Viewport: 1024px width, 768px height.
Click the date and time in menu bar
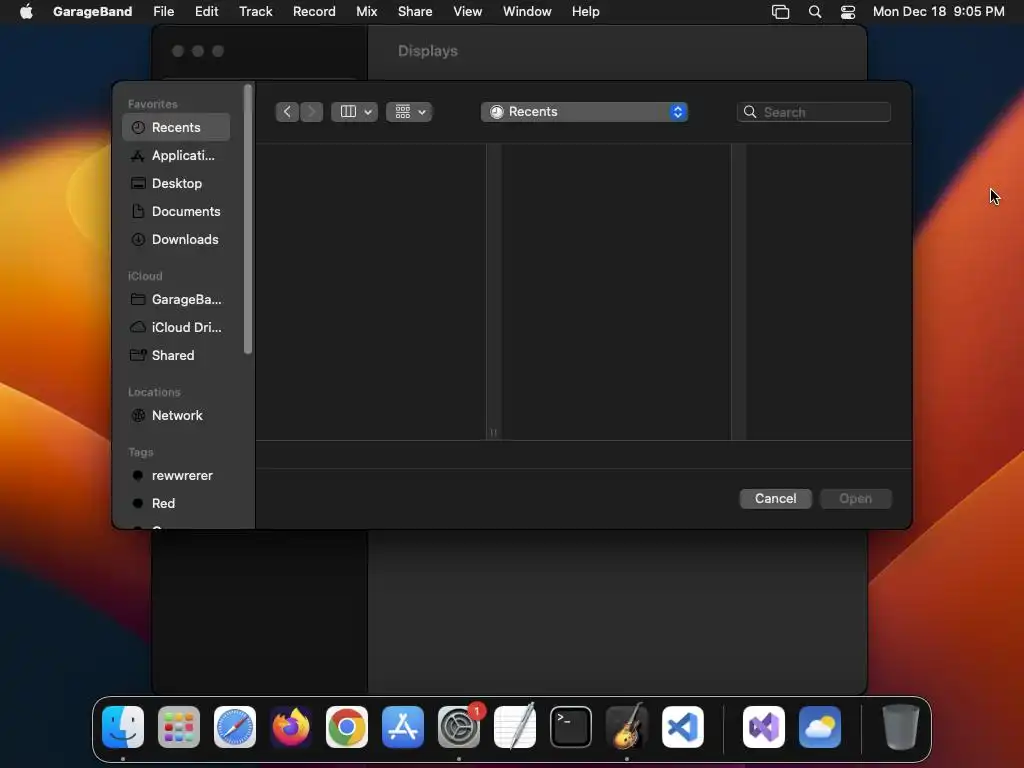click(938, 11)
